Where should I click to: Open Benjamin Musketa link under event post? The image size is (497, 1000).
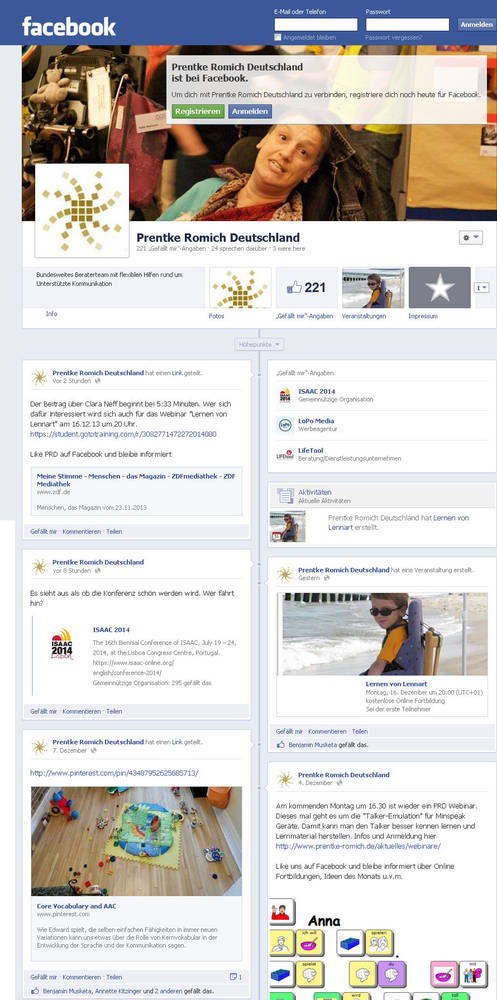[315, 744]
